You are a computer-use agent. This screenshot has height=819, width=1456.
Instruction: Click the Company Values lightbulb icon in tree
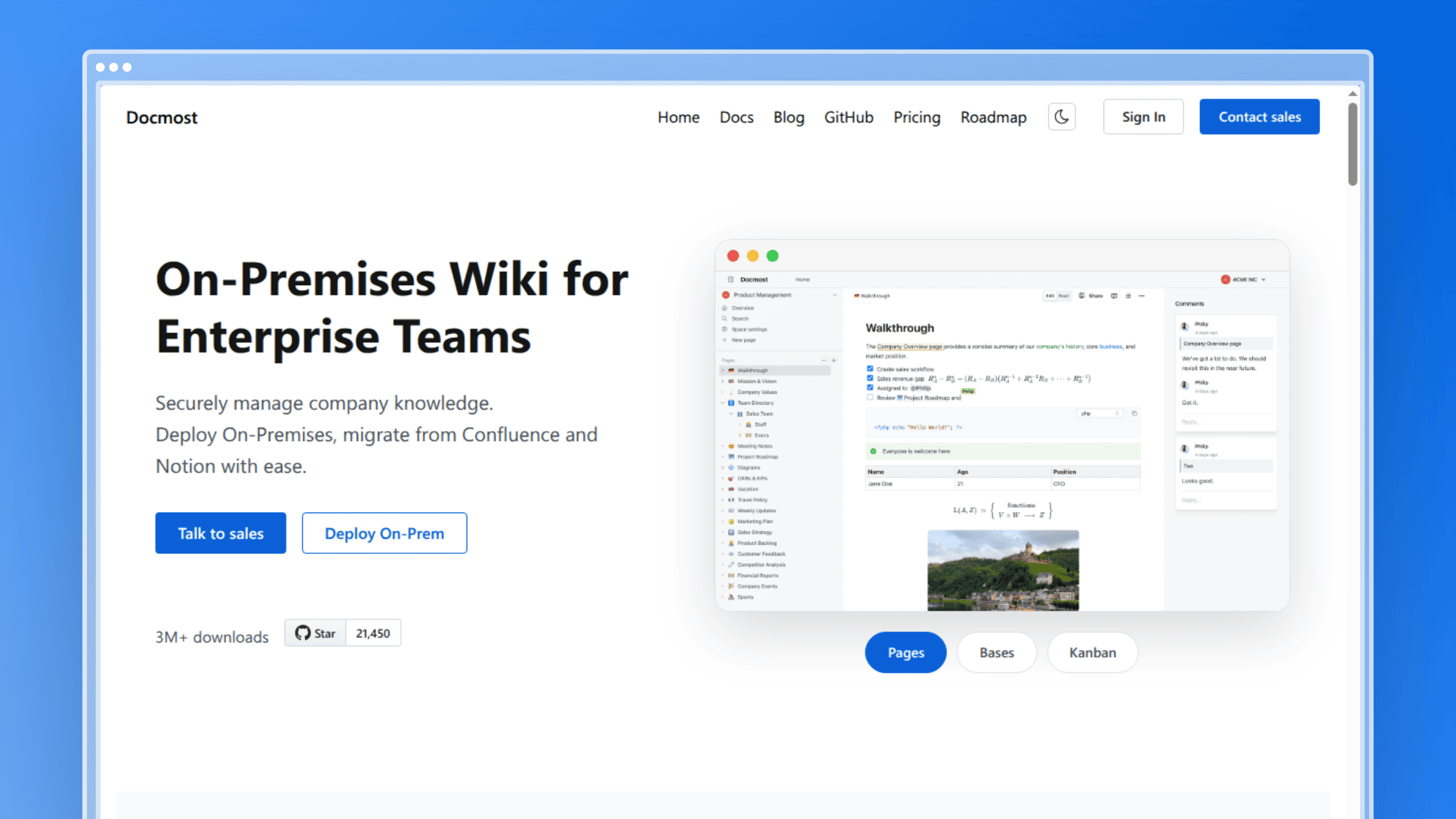pos(732,393)
